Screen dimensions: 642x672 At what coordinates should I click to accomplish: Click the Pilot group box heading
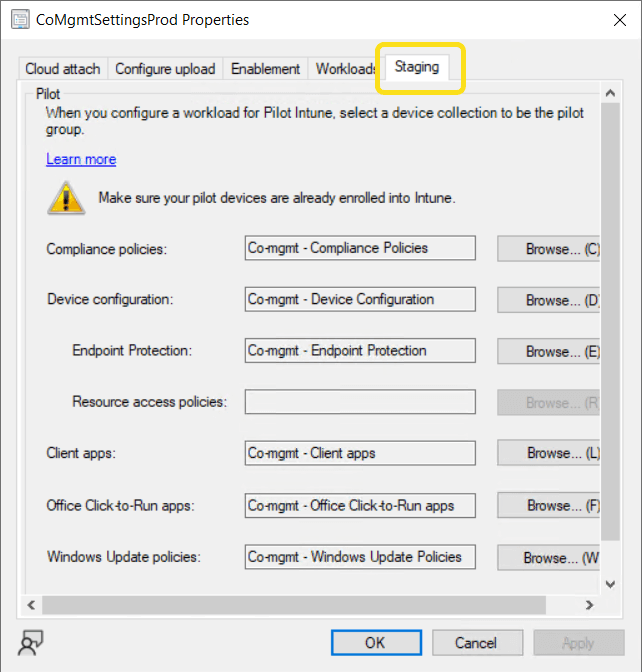(x=48, y=94)
